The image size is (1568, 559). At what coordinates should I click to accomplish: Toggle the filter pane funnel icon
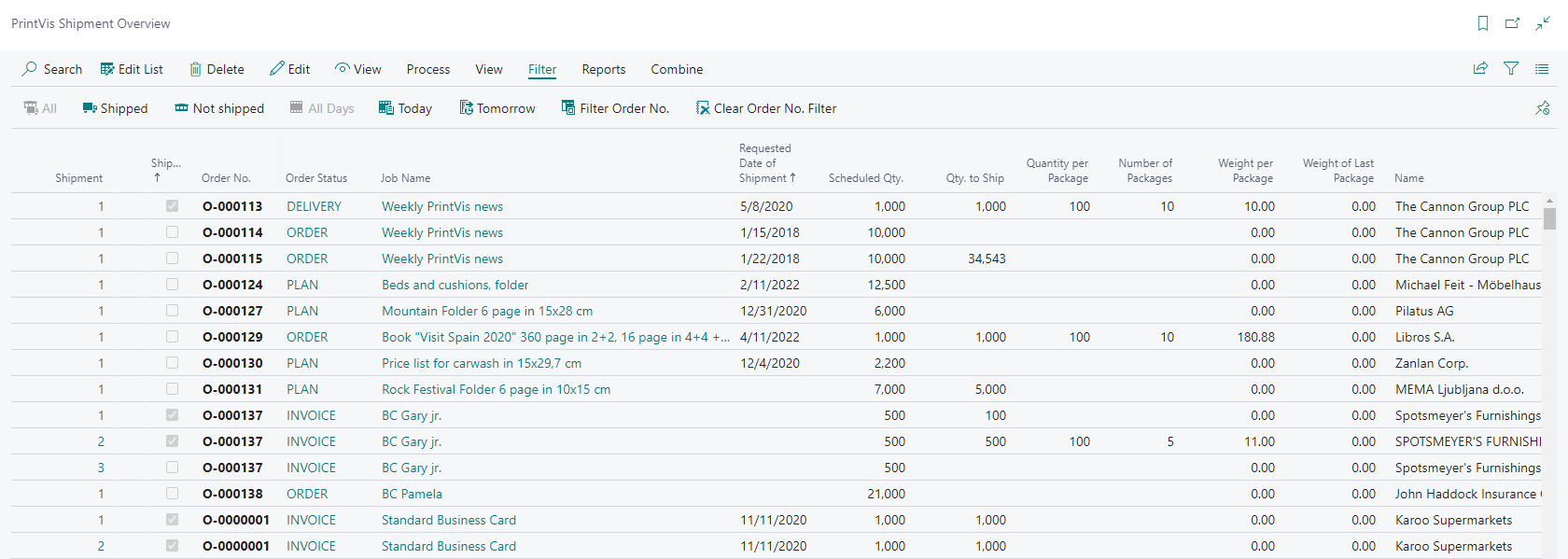click(1511, 68)
